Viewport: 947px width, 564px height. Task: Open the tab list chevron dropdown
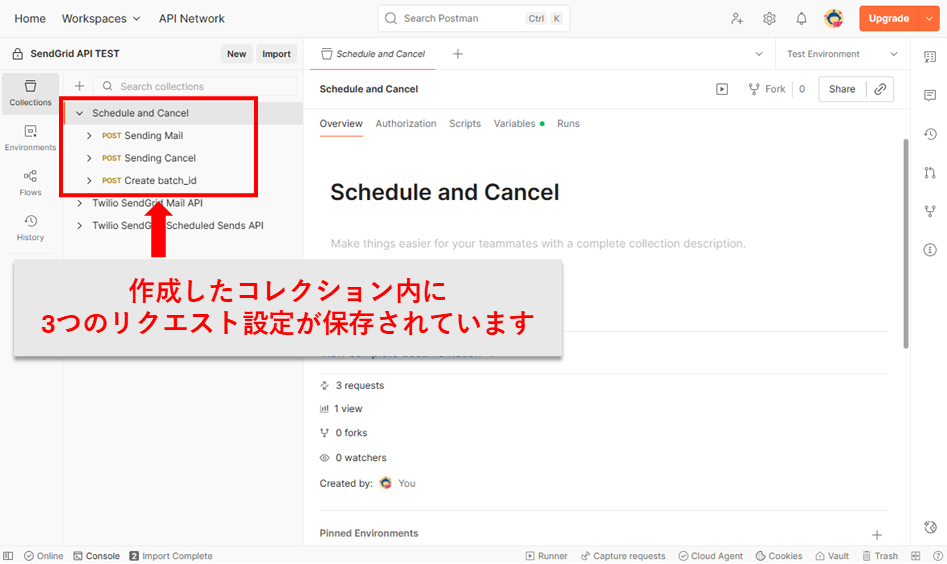759,54
